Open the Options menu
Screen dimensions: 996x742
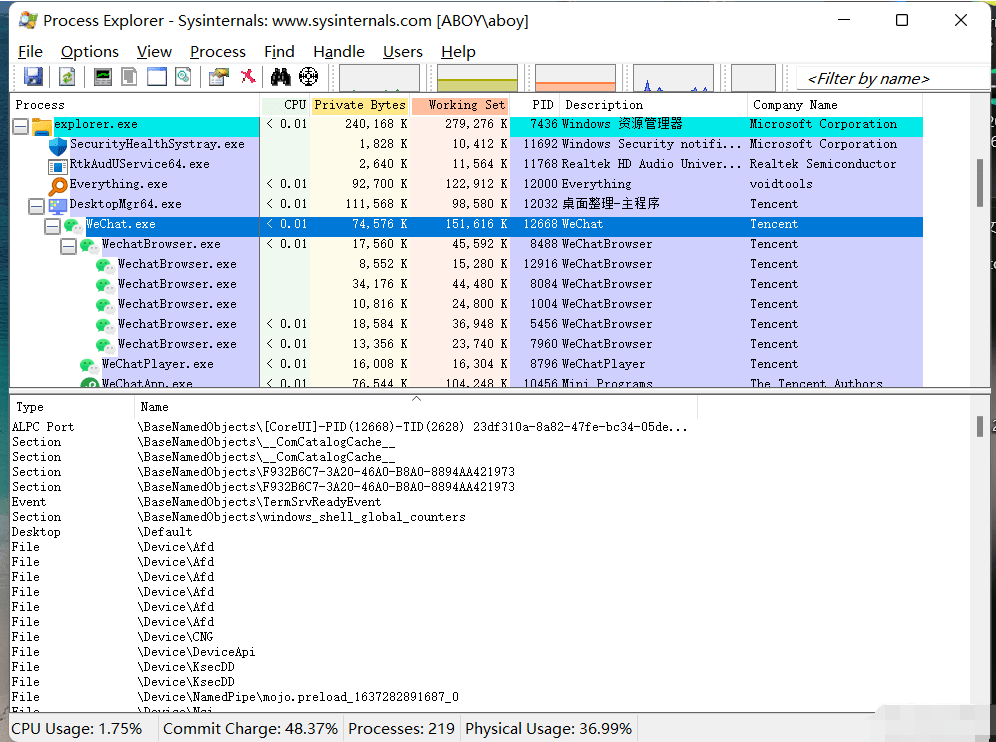(89, 51)
